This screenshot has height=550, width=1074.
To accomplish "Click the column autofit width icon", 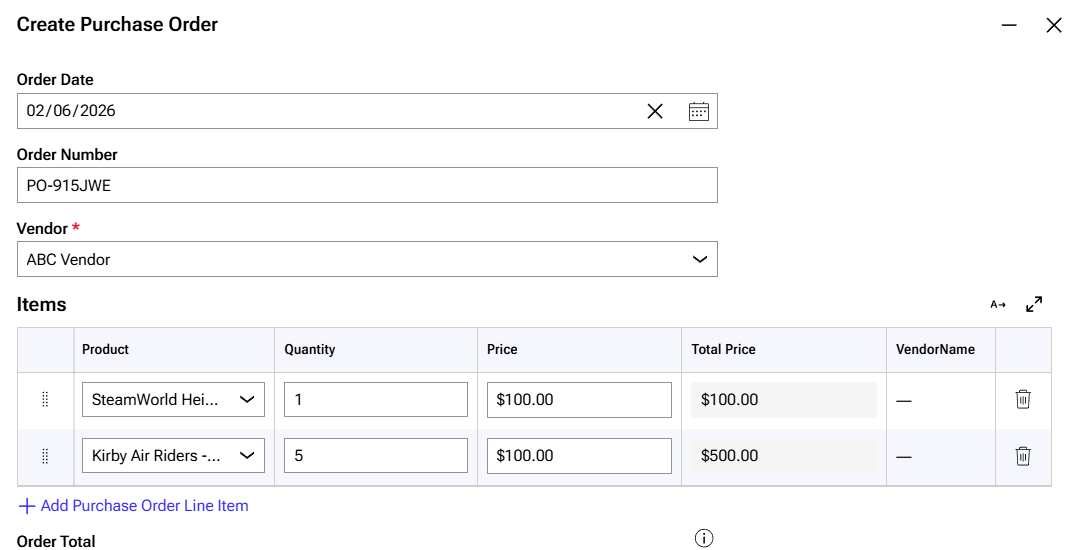I will pos(998,304).
